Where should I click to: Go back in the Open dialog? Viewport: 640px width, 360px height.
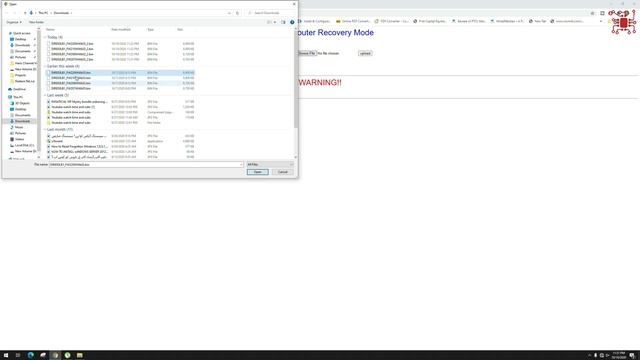click(7, 13)
